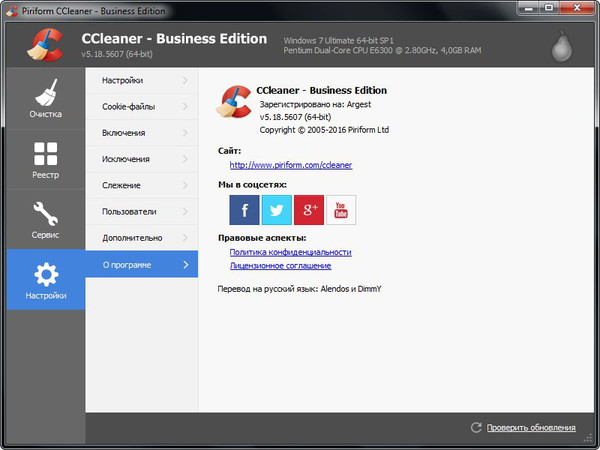The height and width of the screenshot is (450, 600).
Task: Click the Pentium Dual-Core CPU info text
Action: [x=382, y=50]
